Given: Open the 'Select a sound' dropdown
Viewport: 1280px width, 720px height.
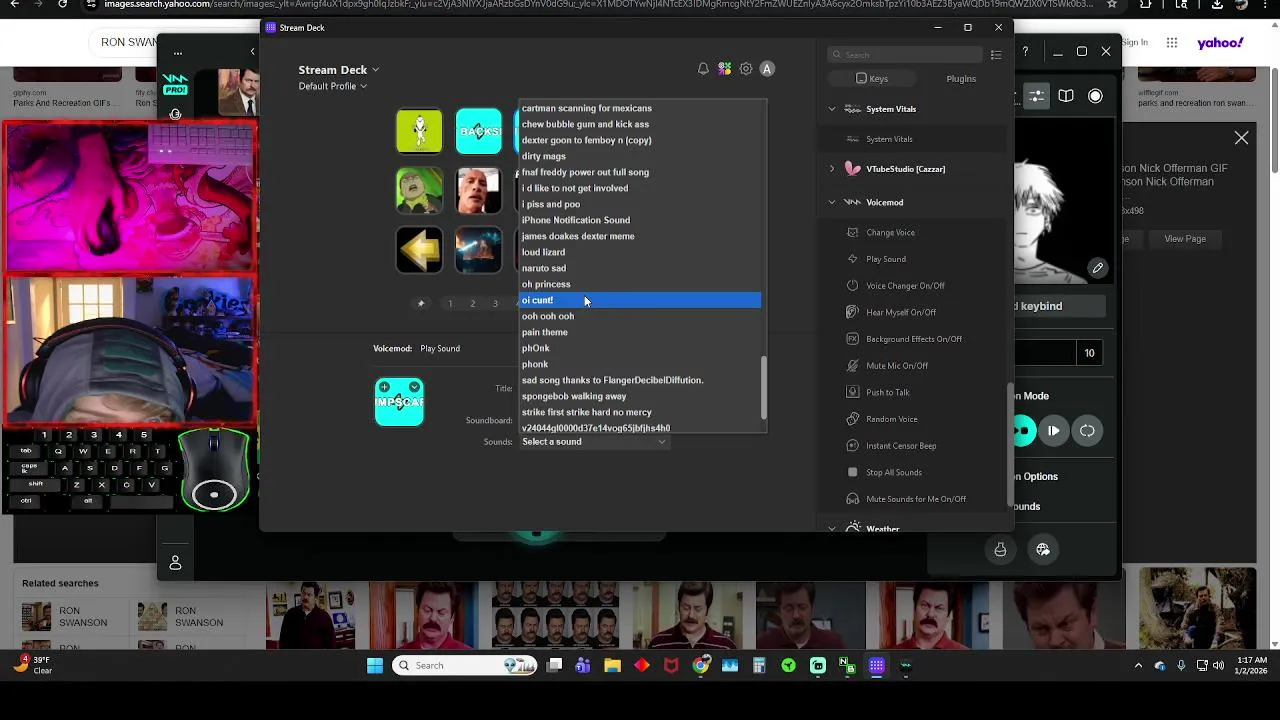Looking at the screenshot, I should pos(594,442).
